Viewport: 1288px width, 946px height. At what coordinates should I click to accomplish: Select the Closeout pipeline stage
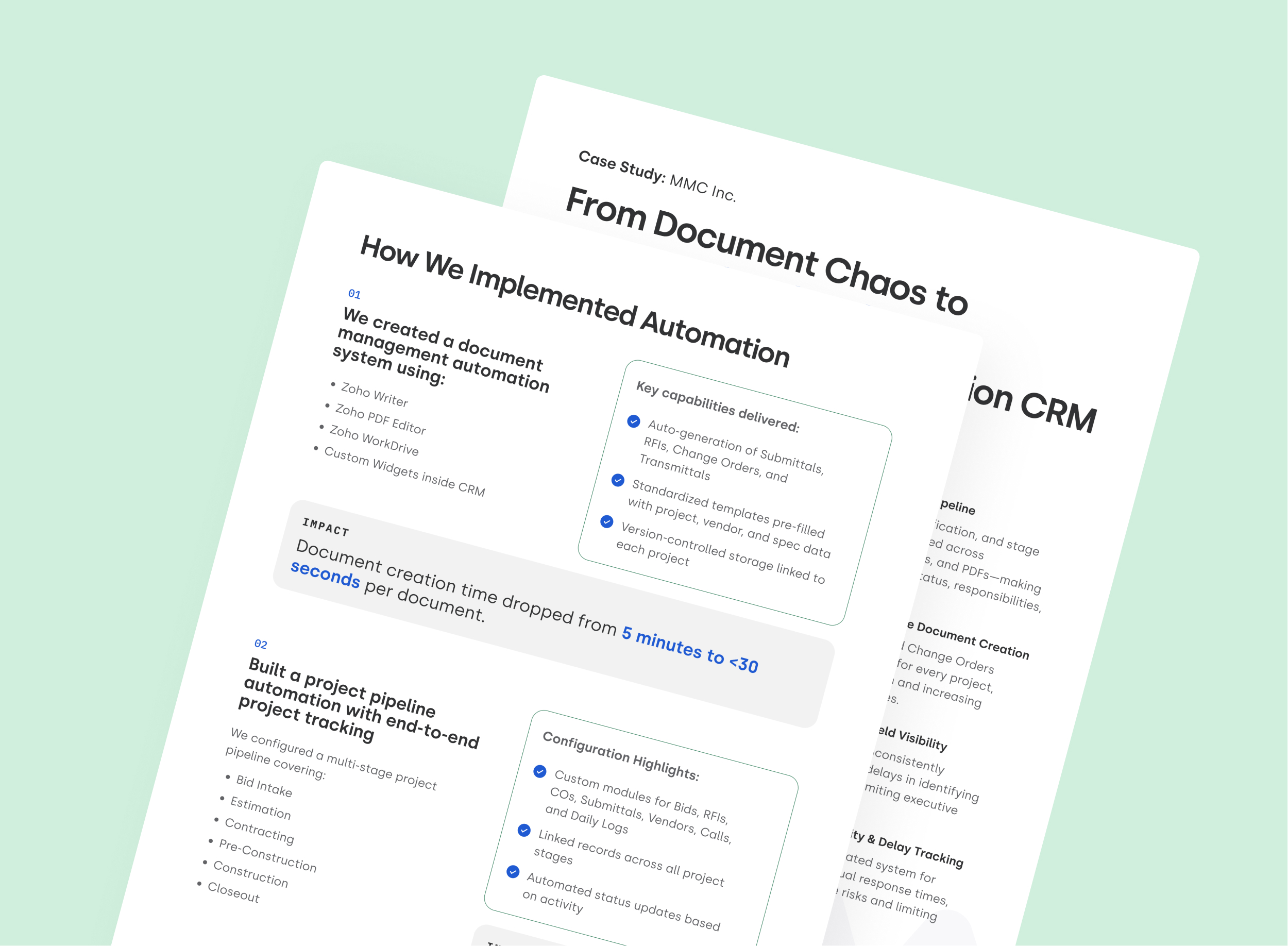[233, 892]
